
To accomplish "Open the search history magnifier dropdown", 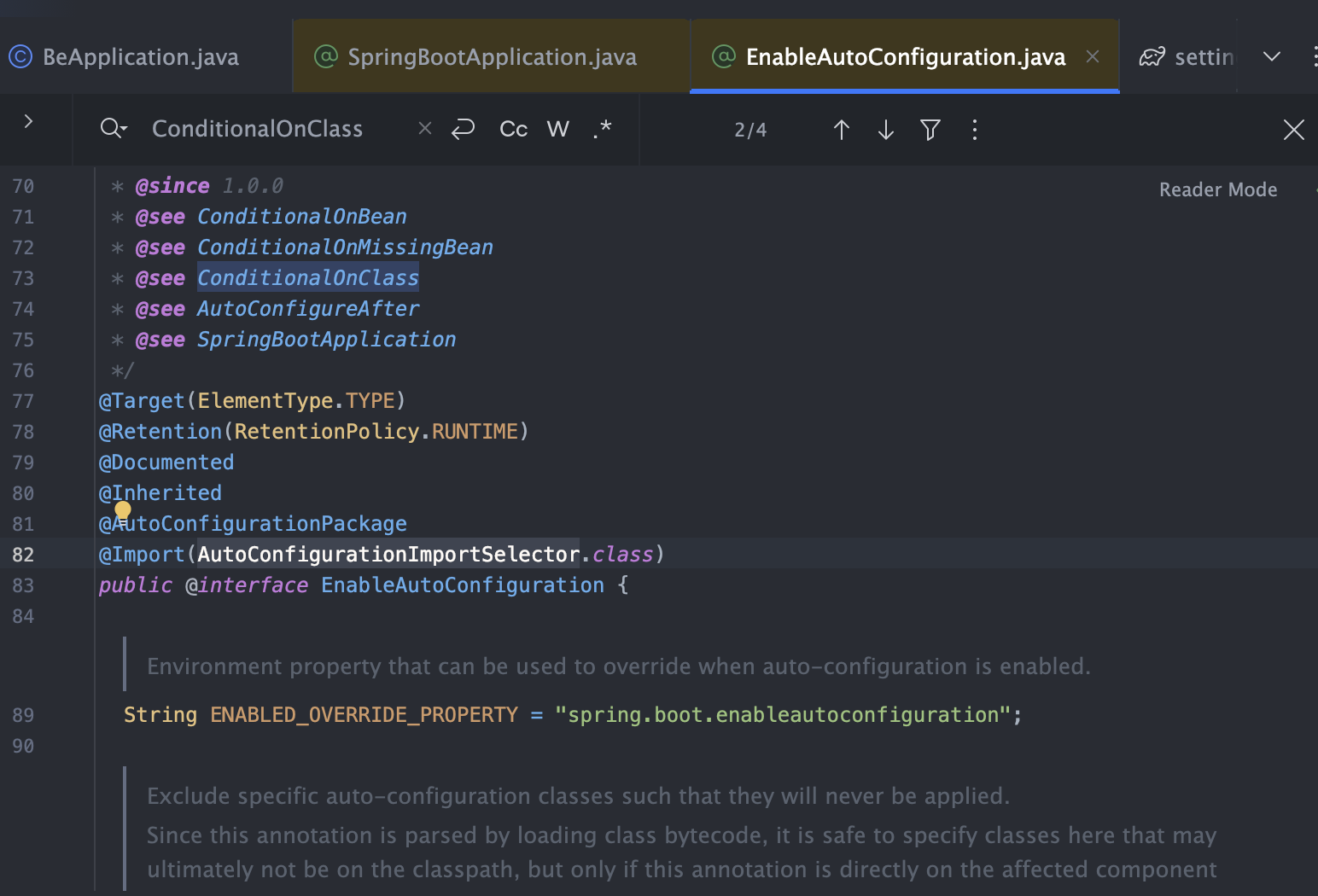I will tap(114, 129).
